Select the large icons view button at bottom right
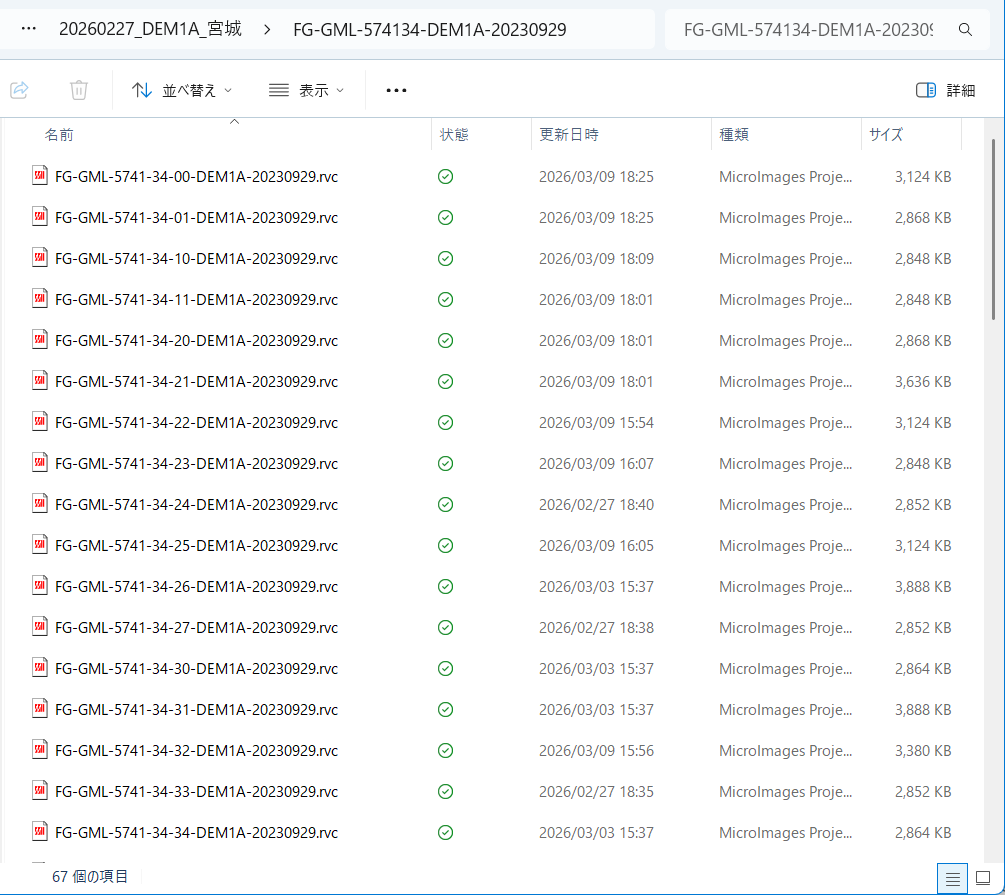Viewport: 1005px width, 895px height. [983, 878]
